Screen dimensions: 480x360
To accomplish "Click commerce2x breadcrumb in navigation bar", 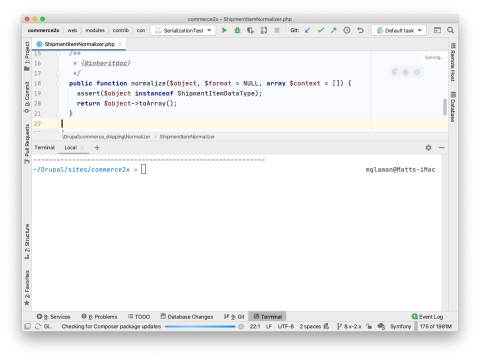I will point(43,30).
